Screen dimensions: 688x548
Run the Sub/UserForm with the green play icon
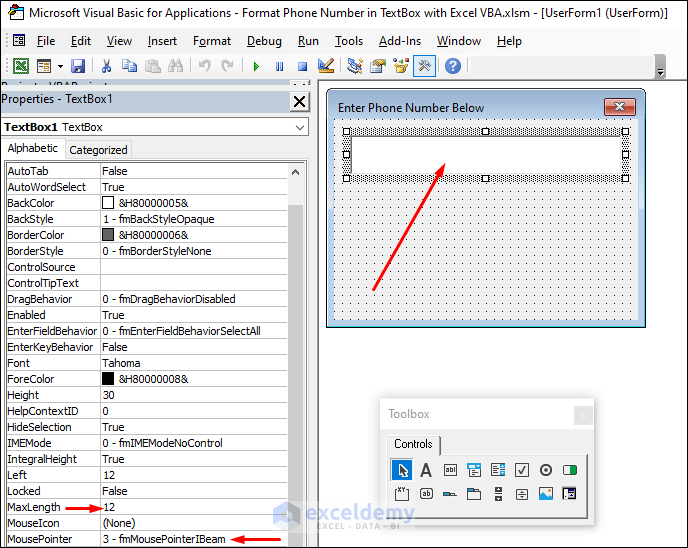(256, 67)
